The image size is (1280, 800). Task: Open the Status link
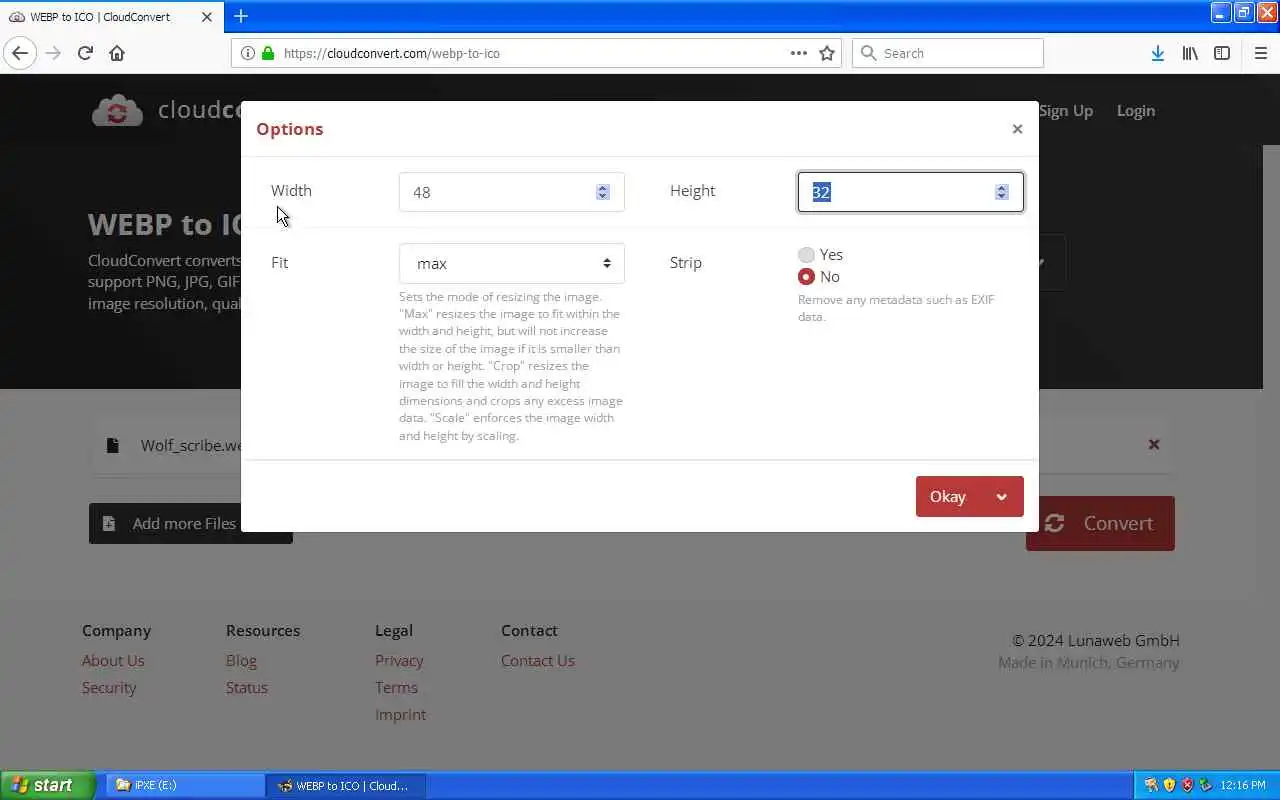pyautogui.click(x=247, y=688)
